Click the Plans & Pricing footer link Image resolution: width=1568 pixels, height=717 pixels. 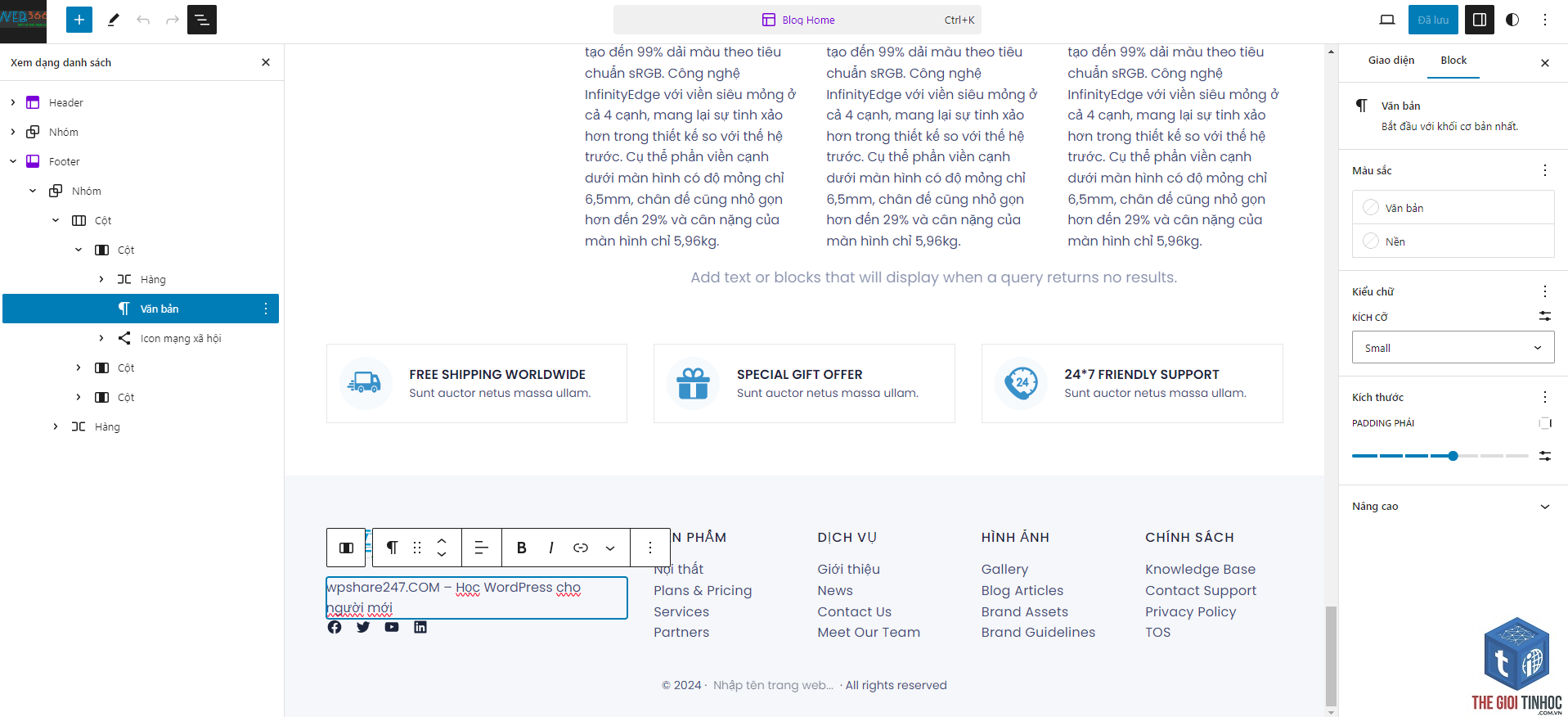point(703,590)
